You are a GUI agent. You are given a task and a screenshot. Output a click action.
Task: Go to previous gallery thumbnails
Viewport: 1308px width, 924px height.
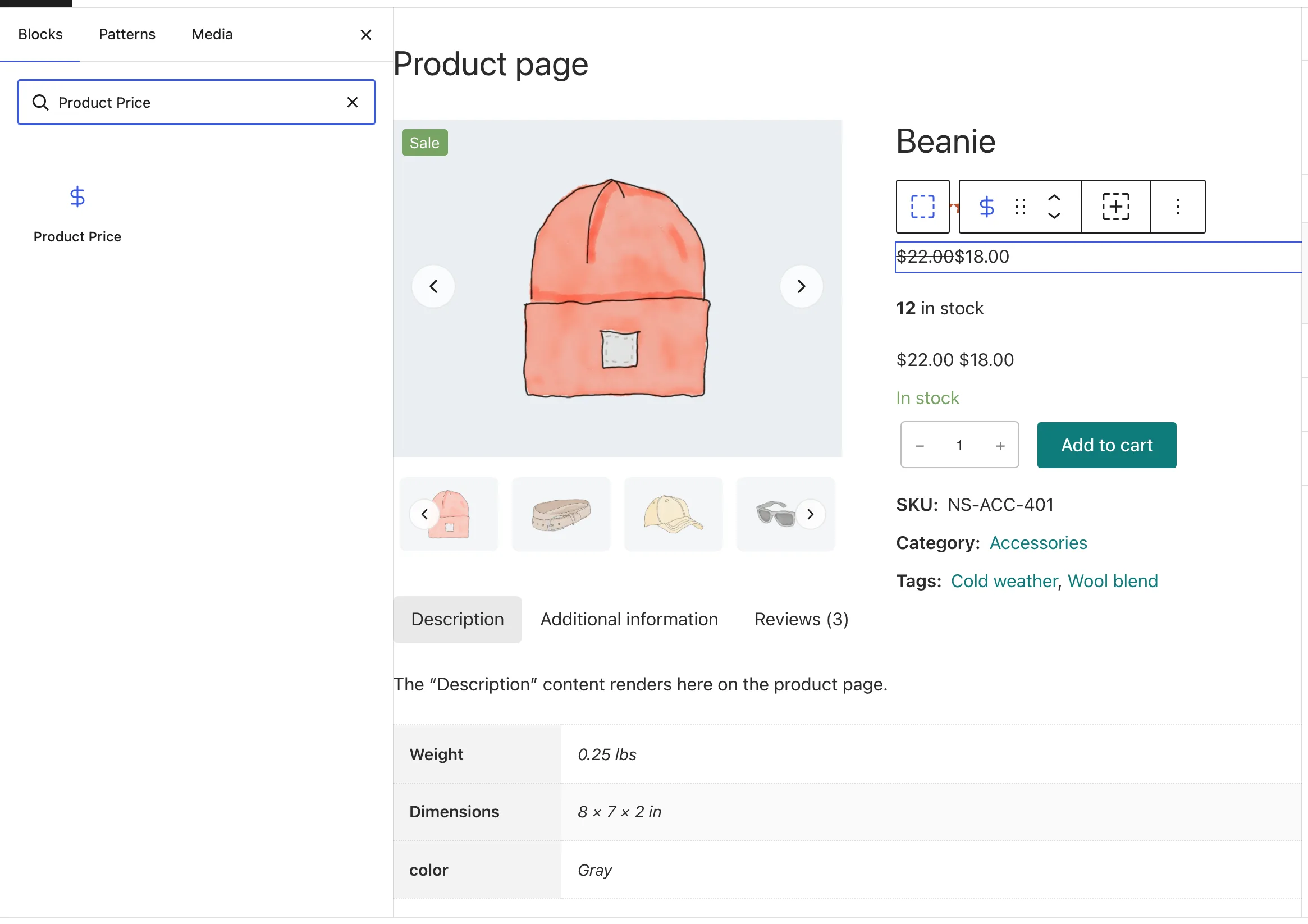tap(424, 514)
